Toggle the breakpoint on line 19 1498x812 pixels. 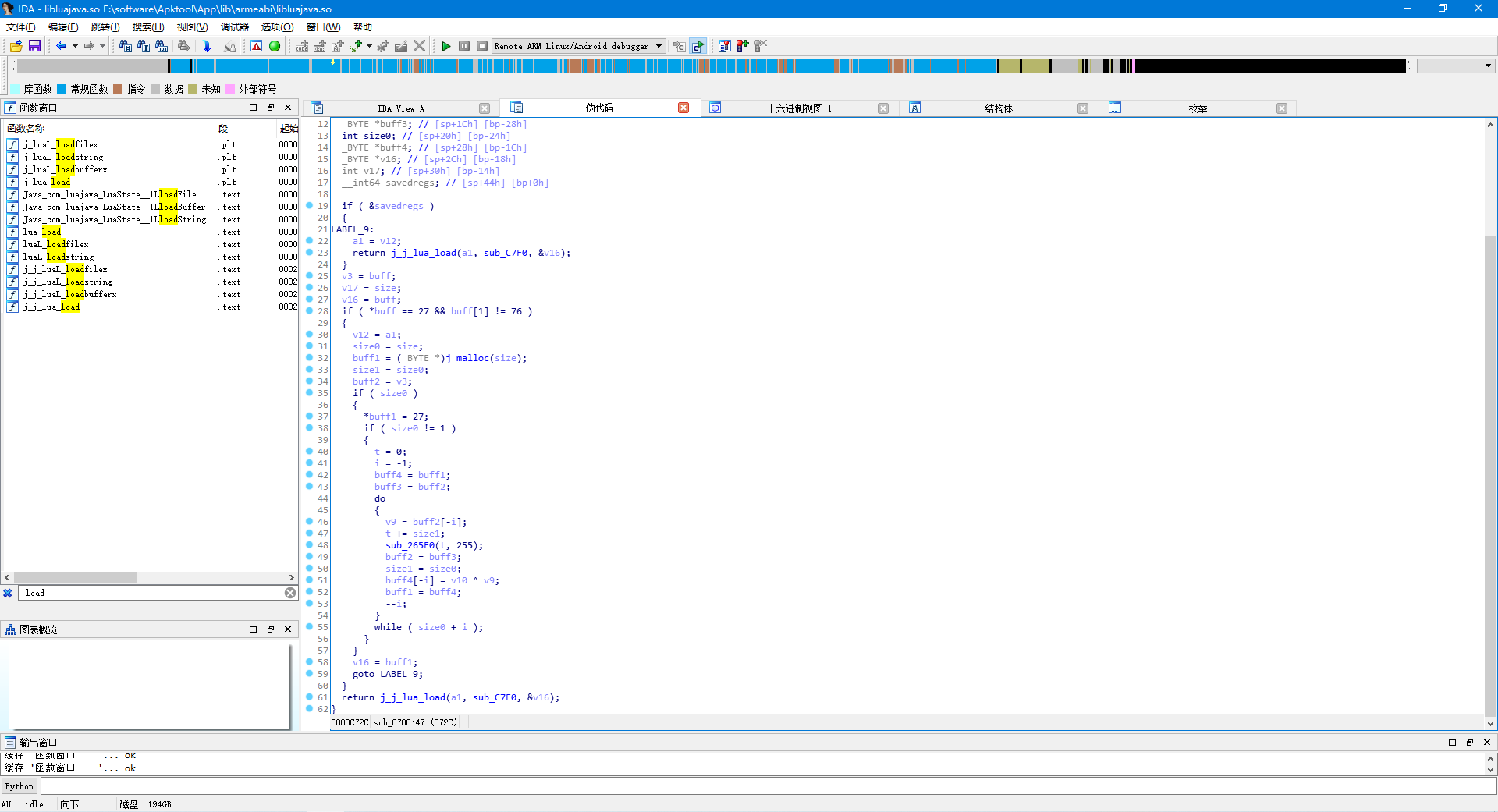(x=311, y=206)
